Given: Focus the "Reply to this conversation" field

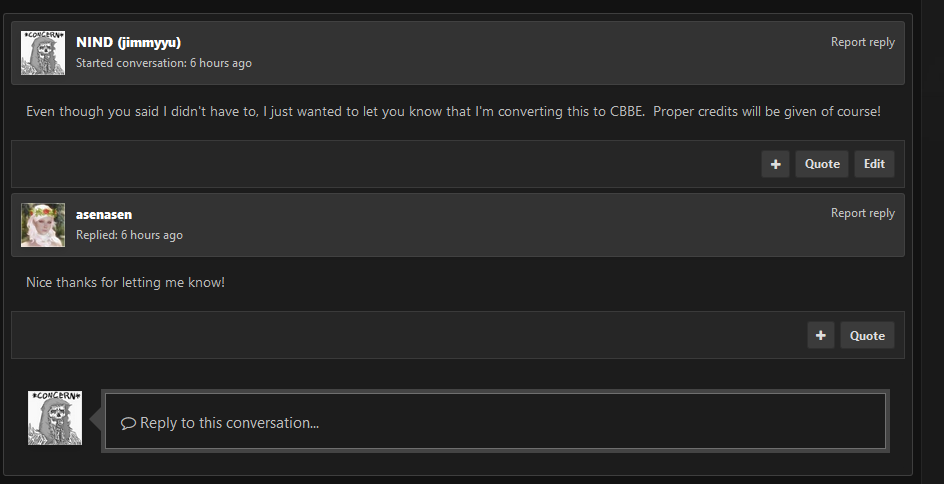Looking at the screenshot, I should click(x=495, y=421).
